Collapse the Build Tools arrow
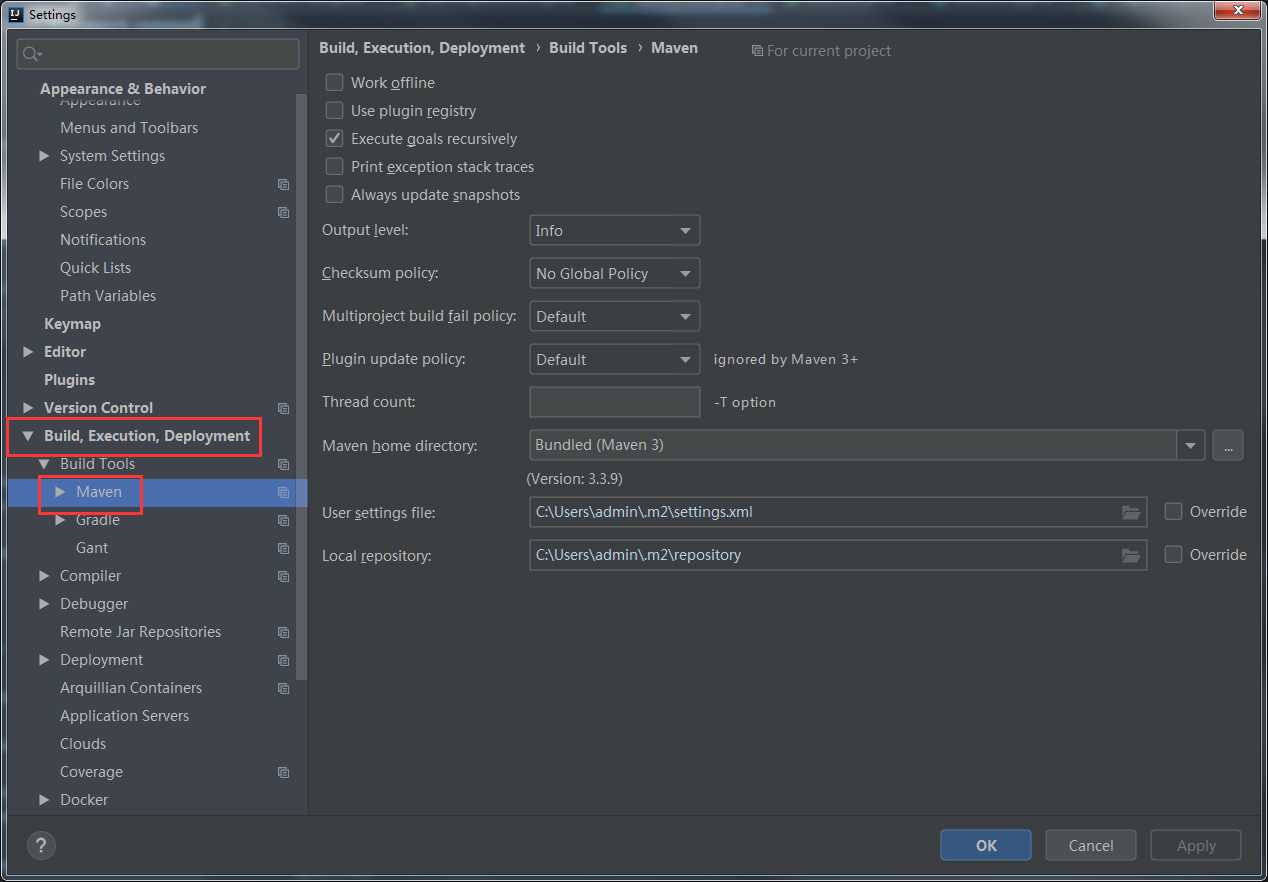This screenshot has height=882, width=1268. pyautogui.click(x=44, y=464)
